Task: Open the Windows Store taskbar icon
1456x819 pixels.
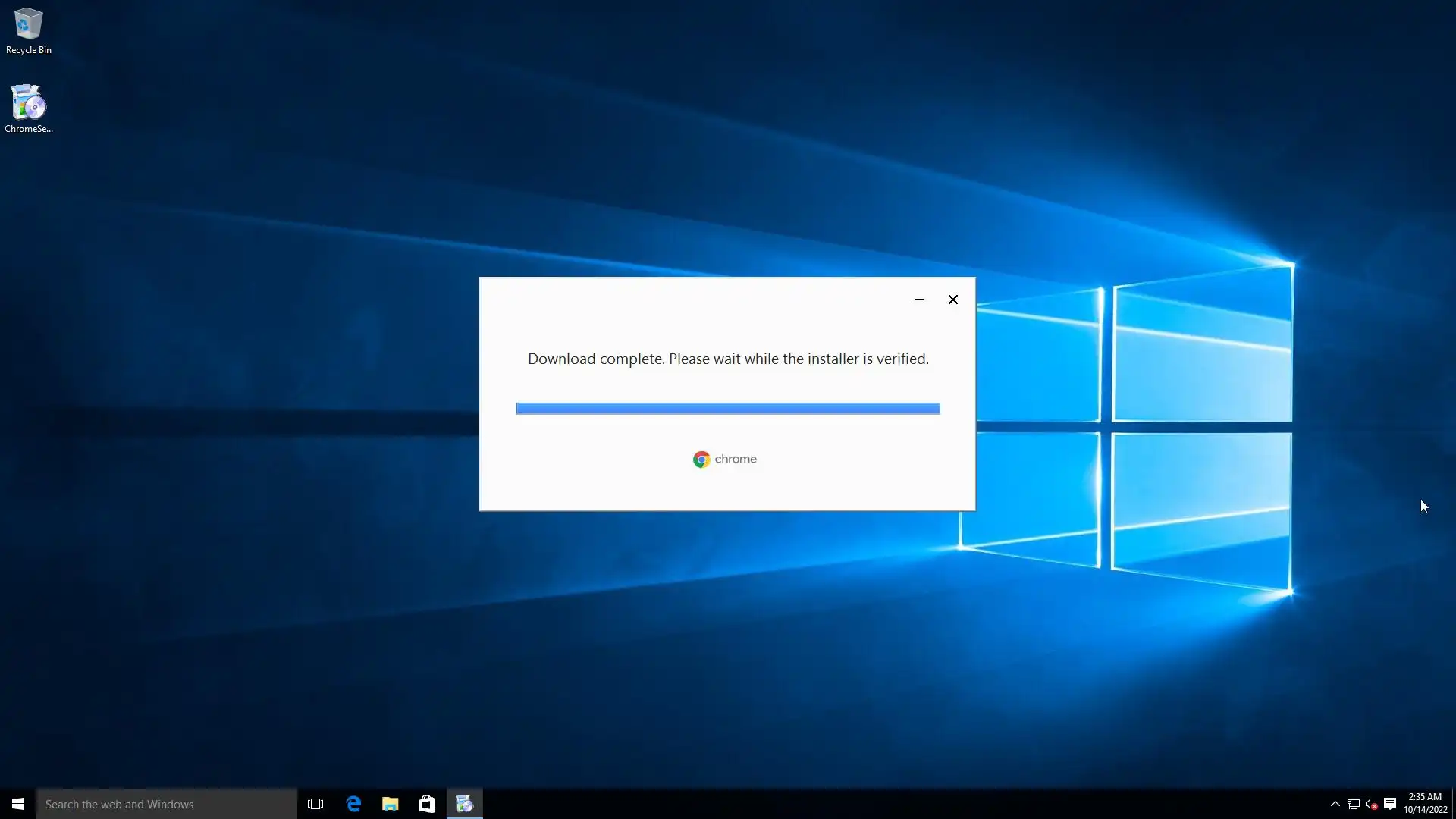Action: (x=427, y=804)
